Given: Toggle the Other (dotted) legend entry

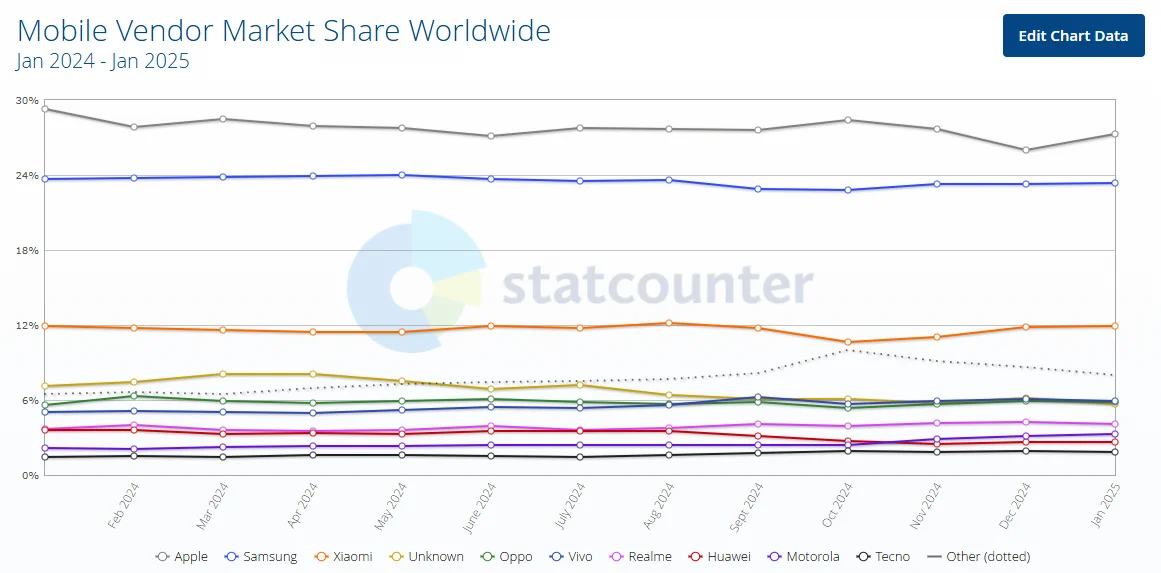Looking at the screenshot, I should (979, 557).
